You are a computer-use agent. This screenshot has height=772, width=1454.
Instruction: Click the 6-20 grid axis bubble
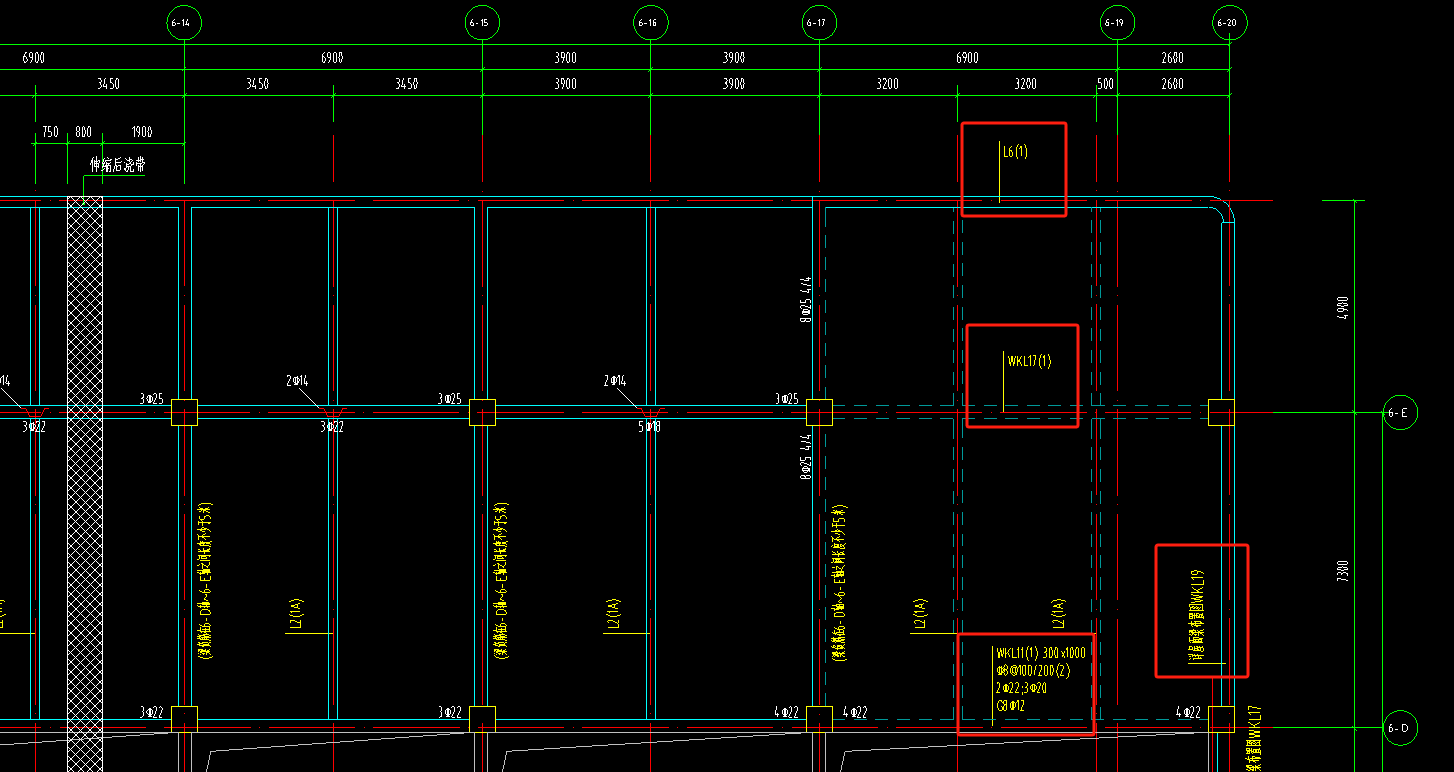click(1230, 22)
